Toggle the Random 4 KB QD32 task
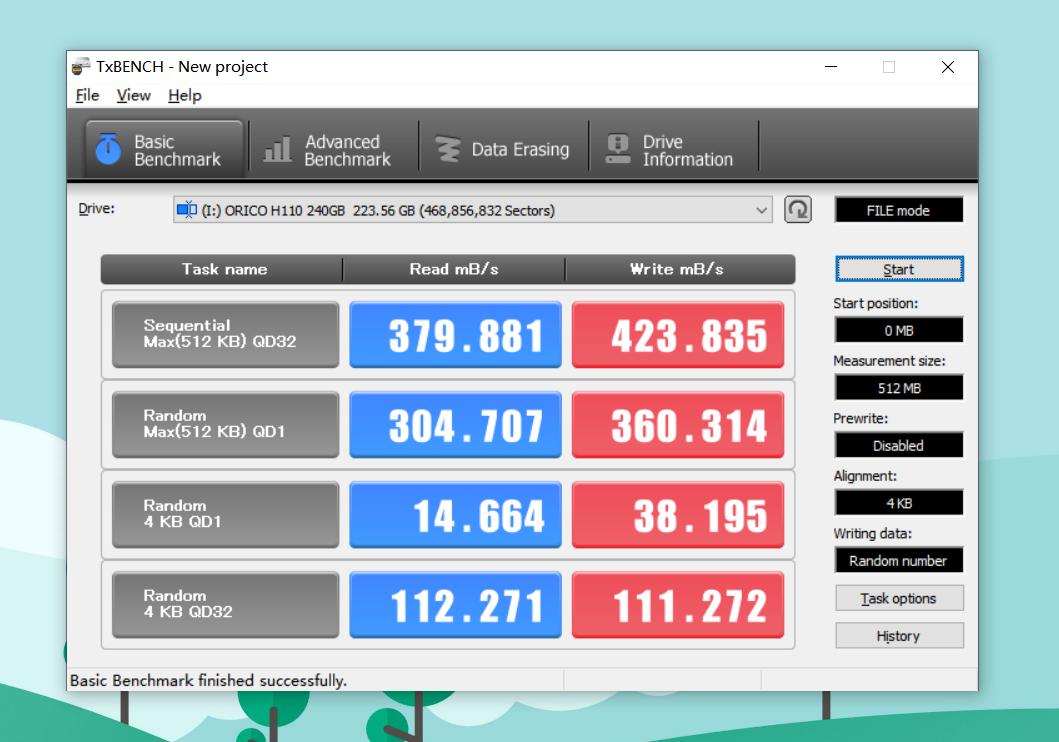The height and width of the screenshot is (742, 1059). (x=225, y=604)
